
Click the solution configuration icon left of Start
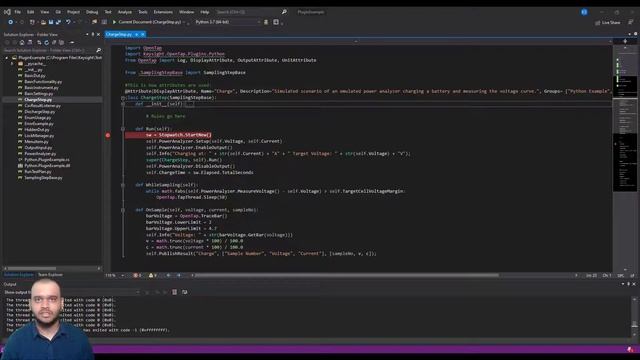point(104,22)
